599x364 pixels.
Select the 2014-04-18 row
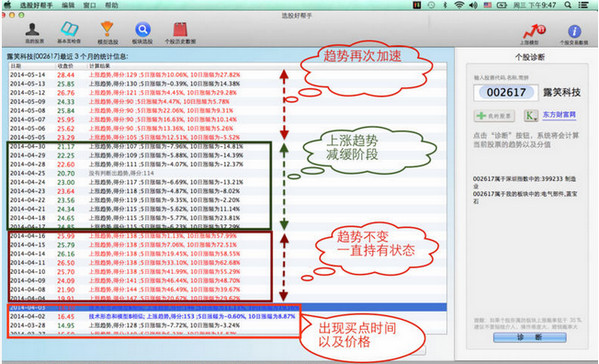(x=228, y=218)
